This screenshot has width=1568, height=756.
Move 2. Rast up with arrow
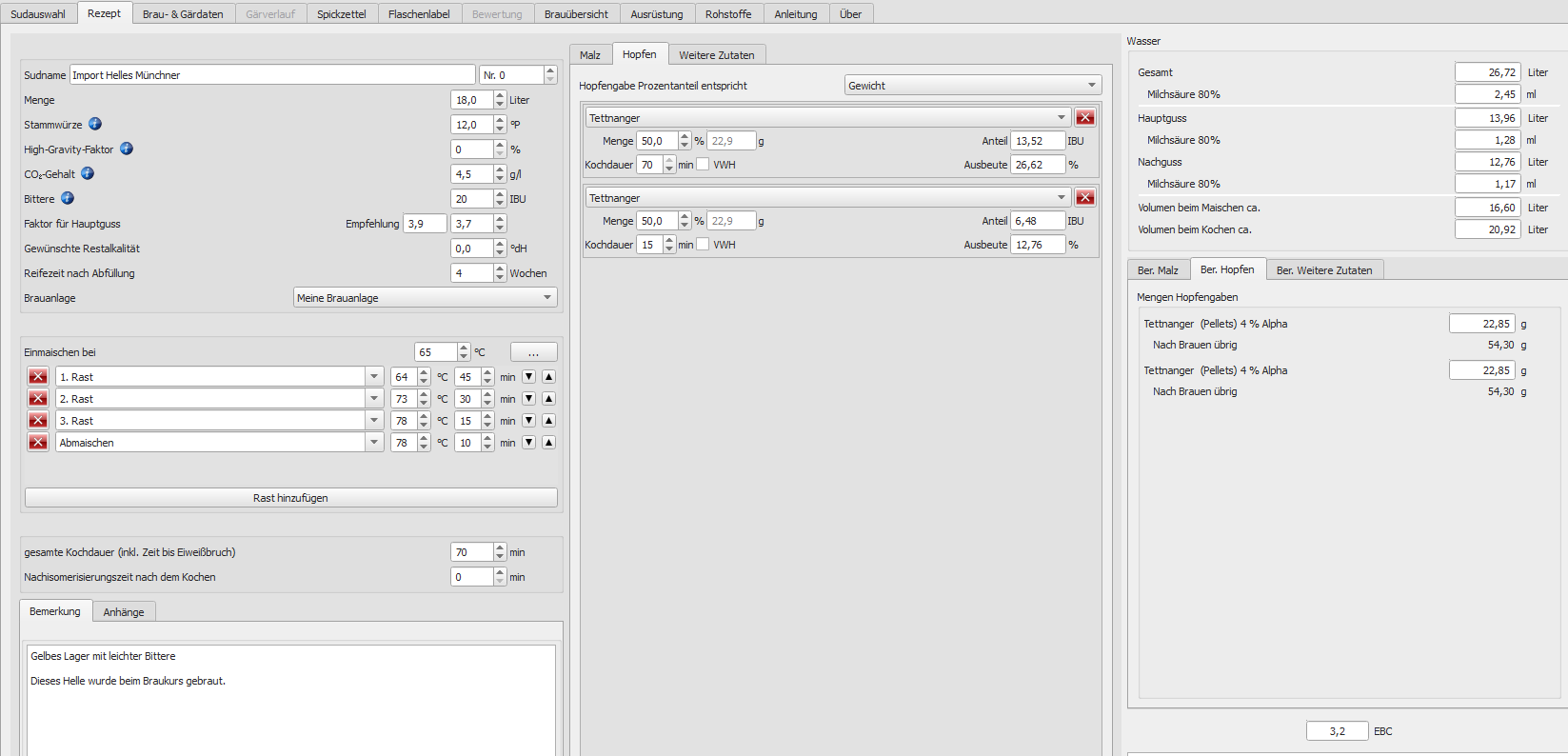pos(548,399)
